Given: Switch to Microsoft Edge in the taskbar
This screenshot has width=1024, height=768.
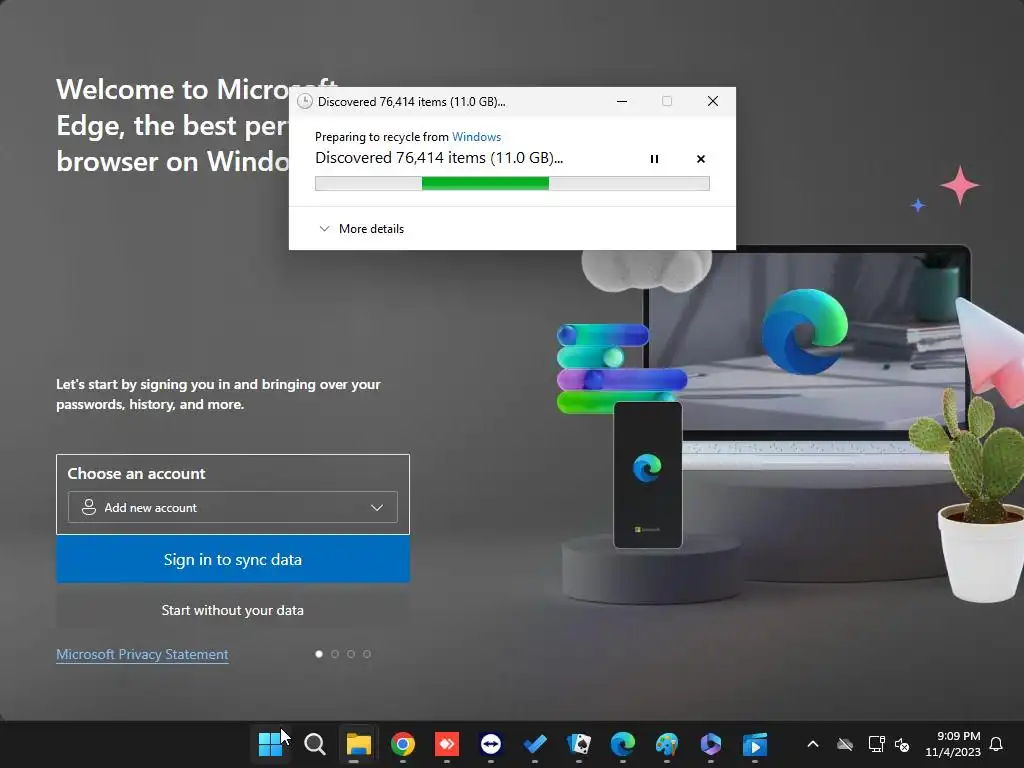Looking at the screenshot, I should (623, 744).
